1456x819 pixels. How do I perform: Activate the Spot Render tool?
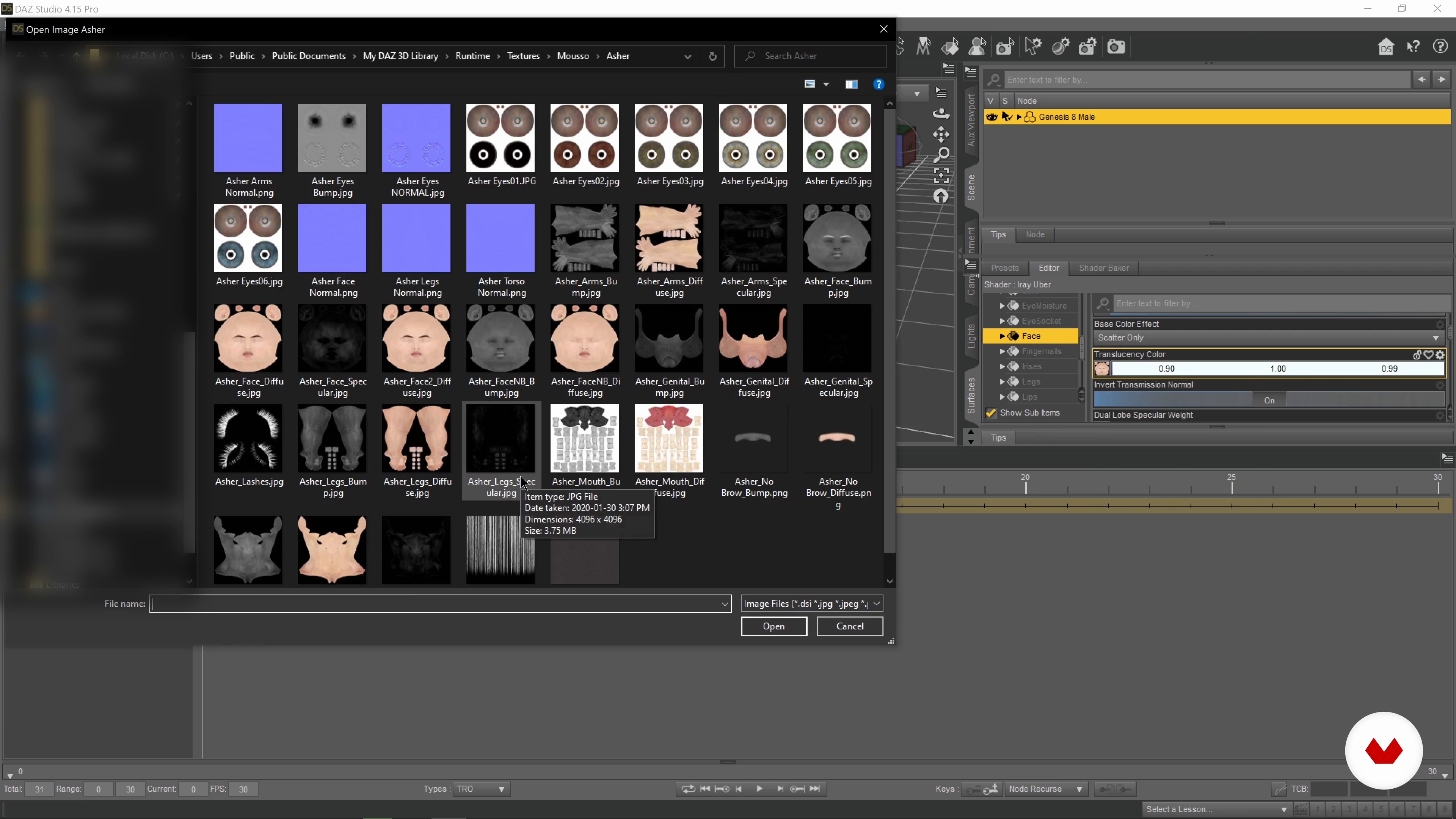[x=1005, y=46]
